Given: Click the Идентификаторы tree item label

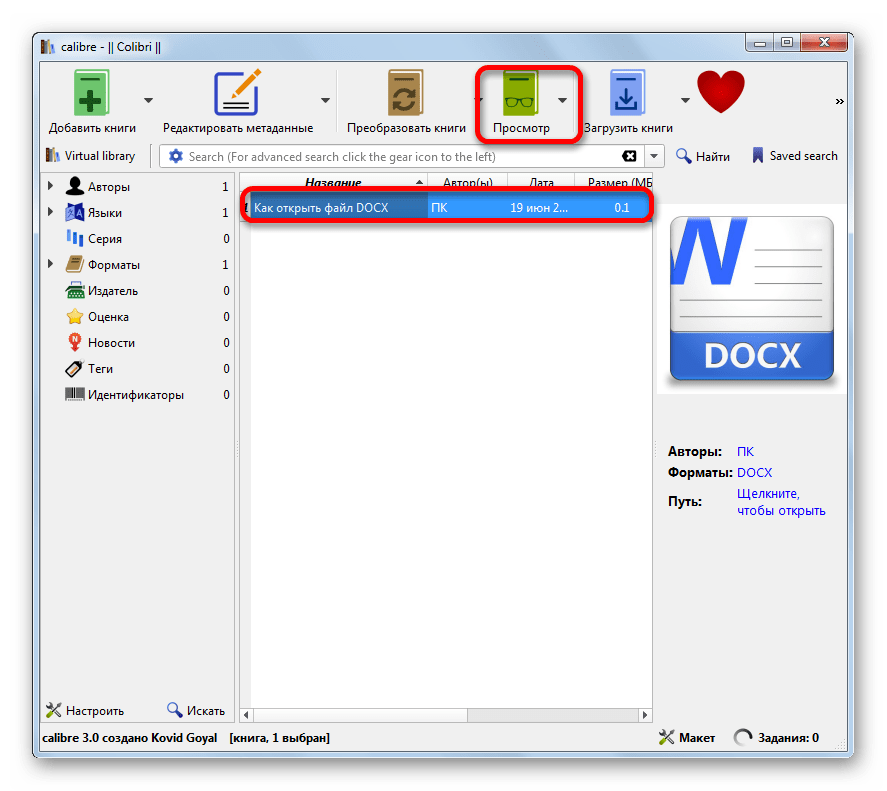Looking at the screenshot, I should pyautogui.click(x=136, y=395).
